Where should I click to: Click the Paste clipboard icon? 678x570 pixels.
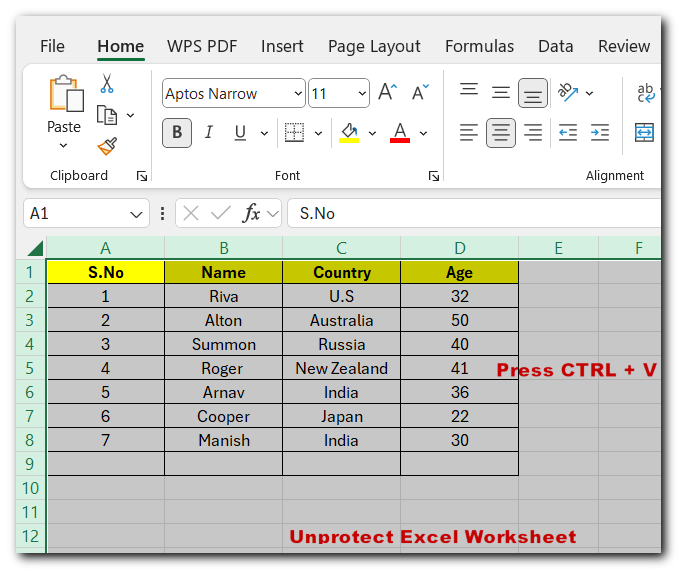coord(64,95)
